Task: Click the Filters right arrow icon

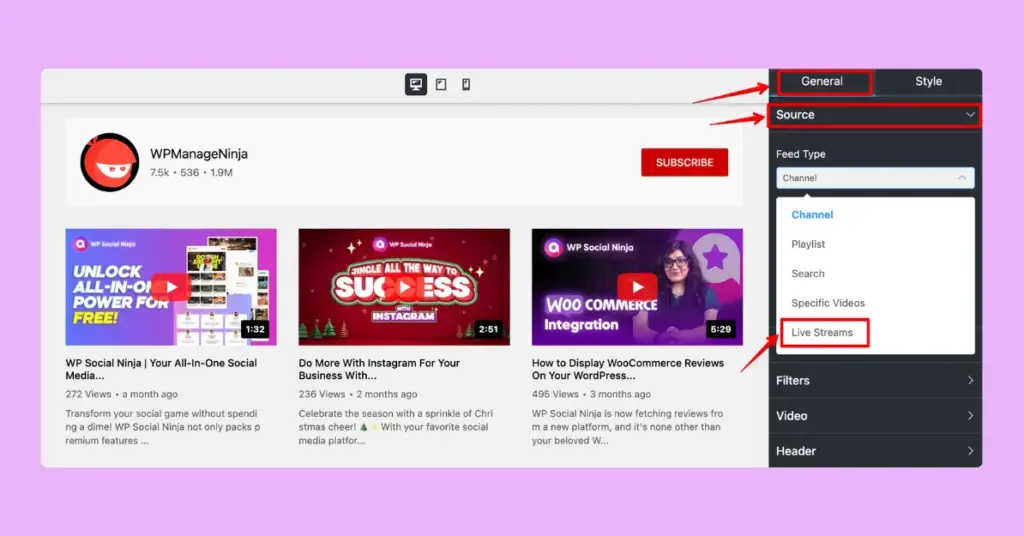Action: 970,380
